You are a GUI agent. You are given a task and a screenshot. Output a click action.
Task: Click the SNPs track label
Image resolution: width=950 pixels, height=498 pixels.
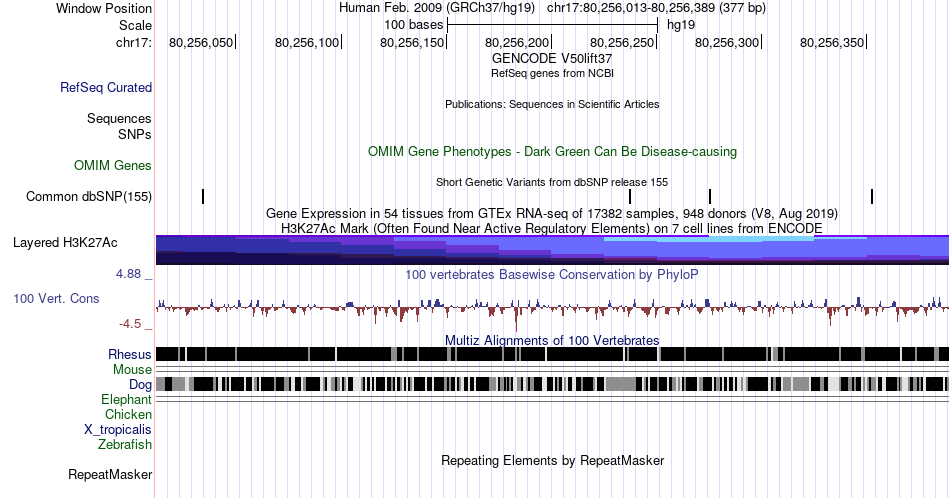tap(135, 134)
